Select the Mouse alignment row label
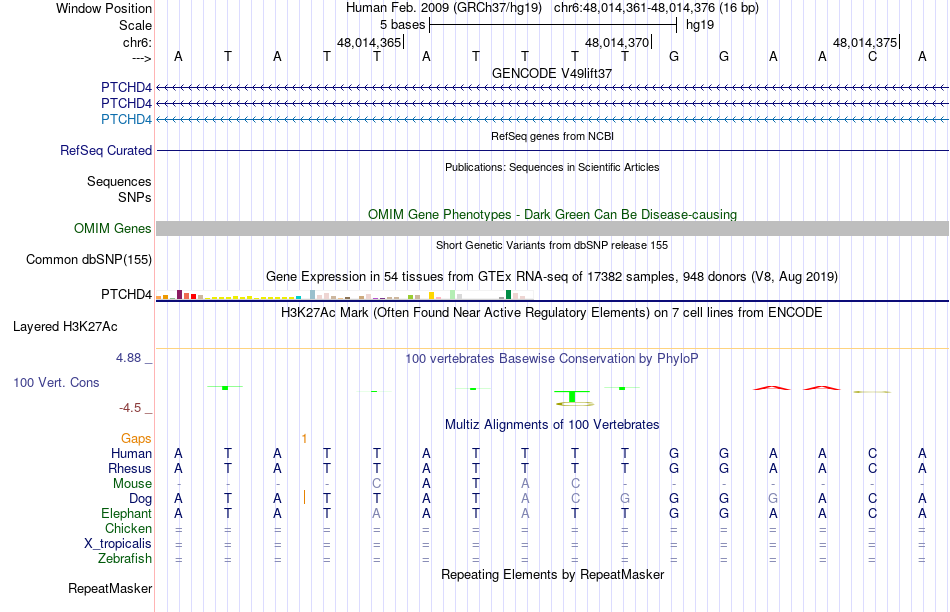Screen dimensions: 950x612 tap(132, 484)
